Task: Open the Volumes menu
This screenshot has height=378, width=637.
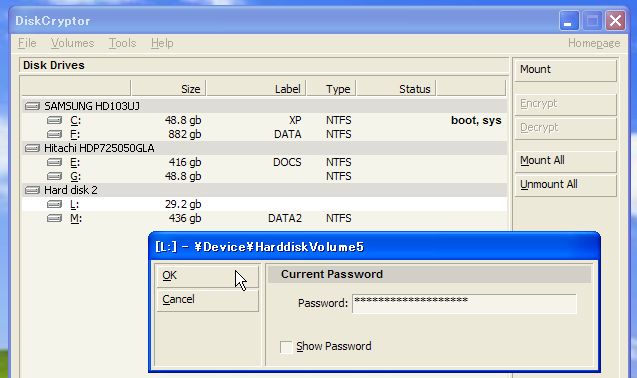Action: point(72,43)
